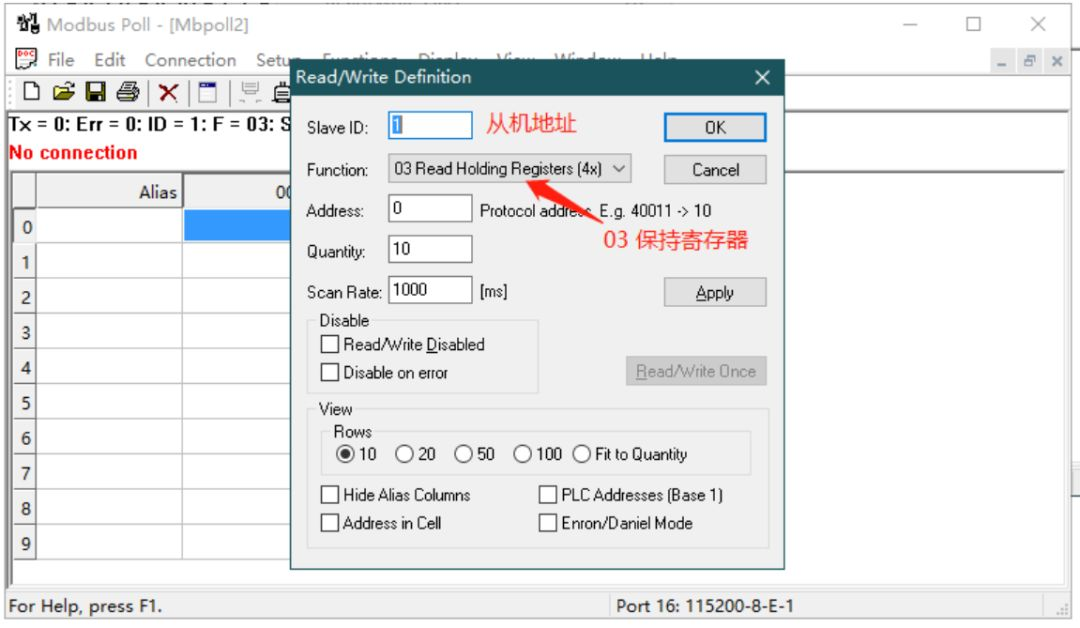Enable the Address in Cell checkbox
1080x628 pixels.
tap(330, 523)
